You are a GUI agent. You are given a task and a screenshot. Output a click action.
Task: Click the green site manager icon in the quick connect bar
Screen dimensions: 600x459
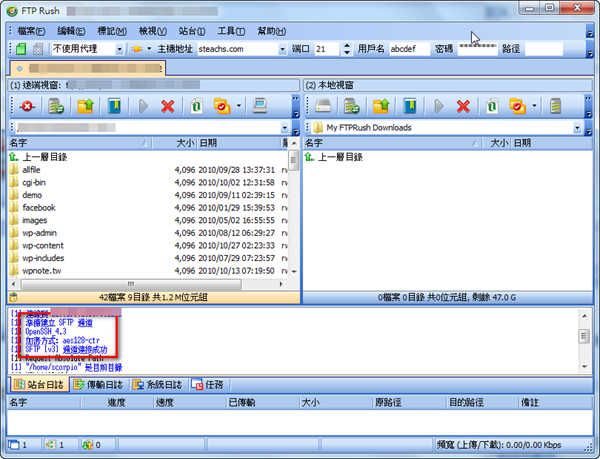pyautogui.click(x=21, y=49)
